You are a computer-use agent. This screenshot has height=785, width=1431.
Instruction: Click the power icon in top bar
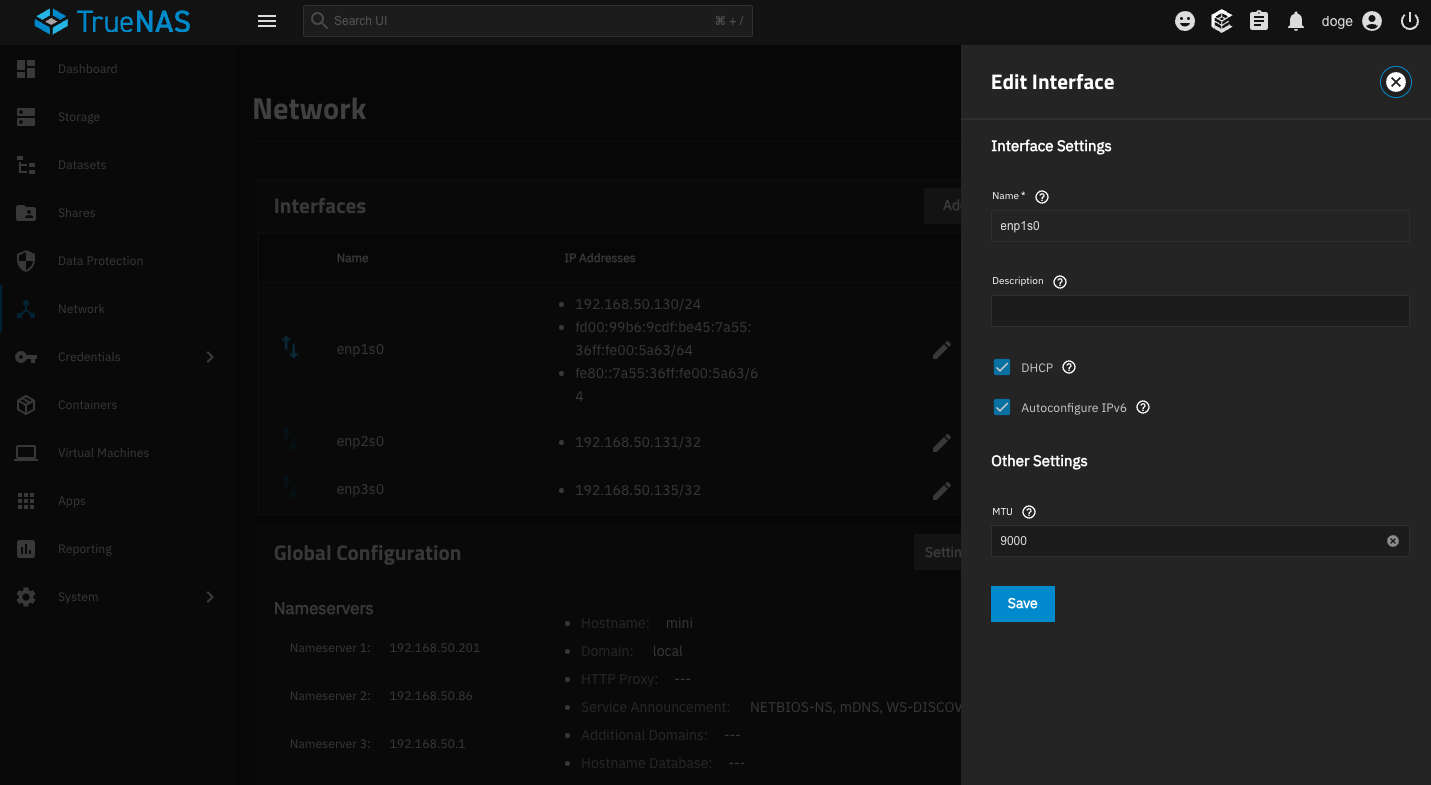1410,21
